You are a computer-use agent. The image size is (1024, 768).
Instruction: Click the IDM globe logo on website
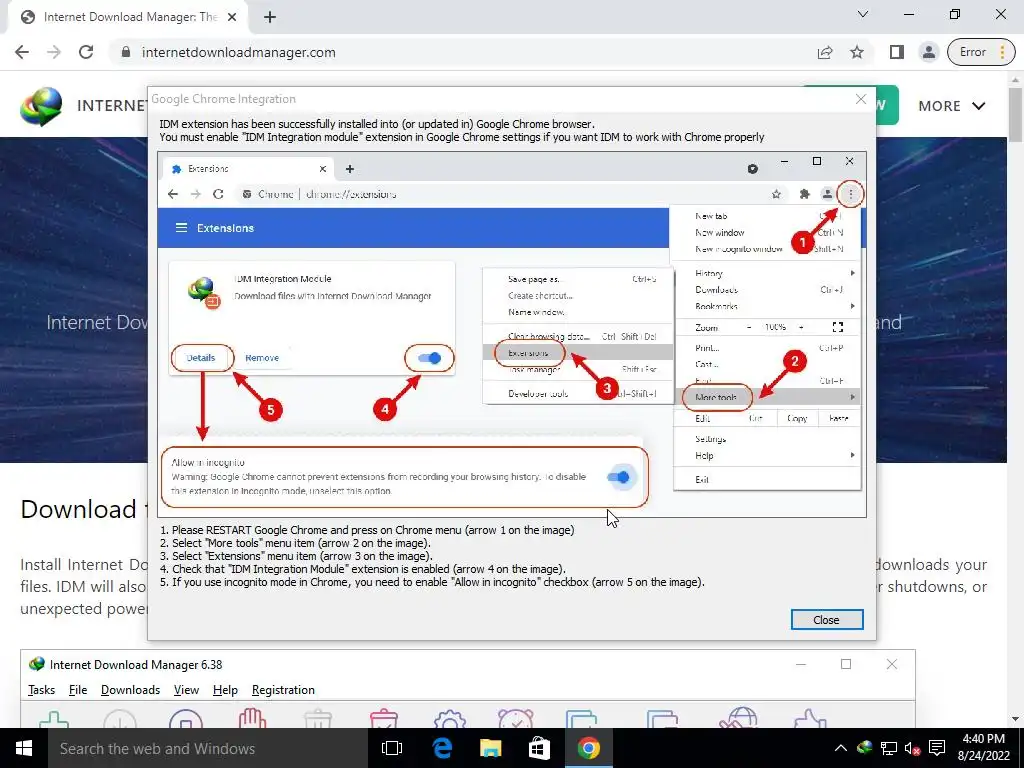pyautogui.click(x=40, y=106)
